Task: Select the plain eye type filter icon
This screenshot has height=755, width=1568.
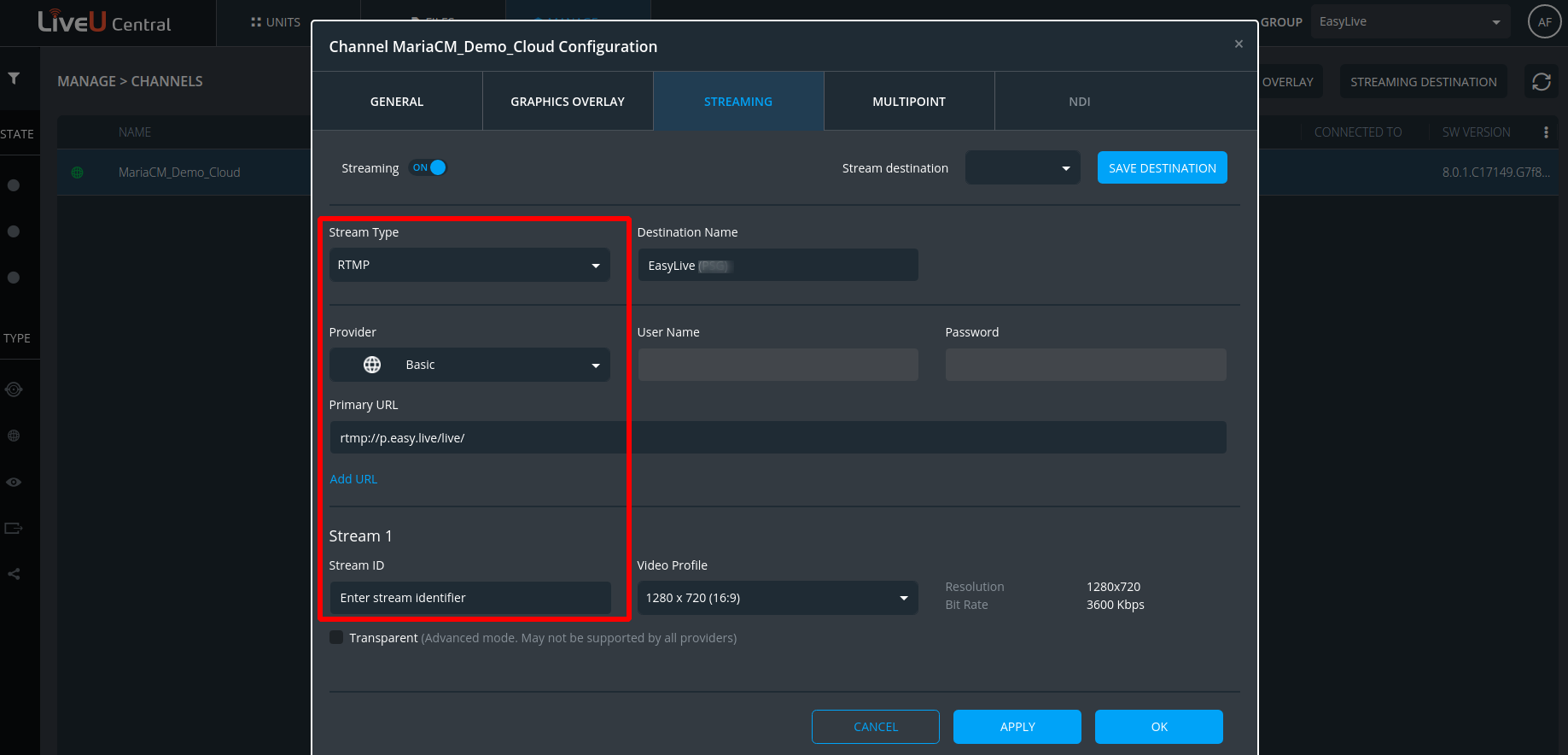Action: [14, 482]
